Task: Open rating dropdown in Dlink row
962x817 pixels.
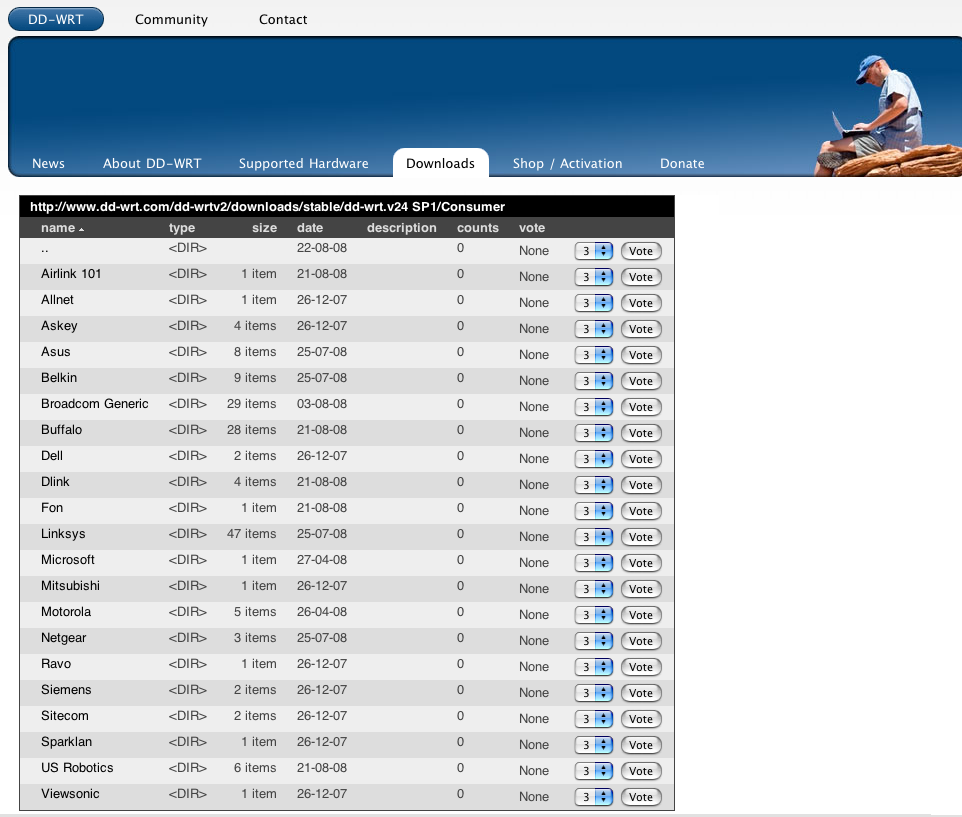Action: coord(593,485)
